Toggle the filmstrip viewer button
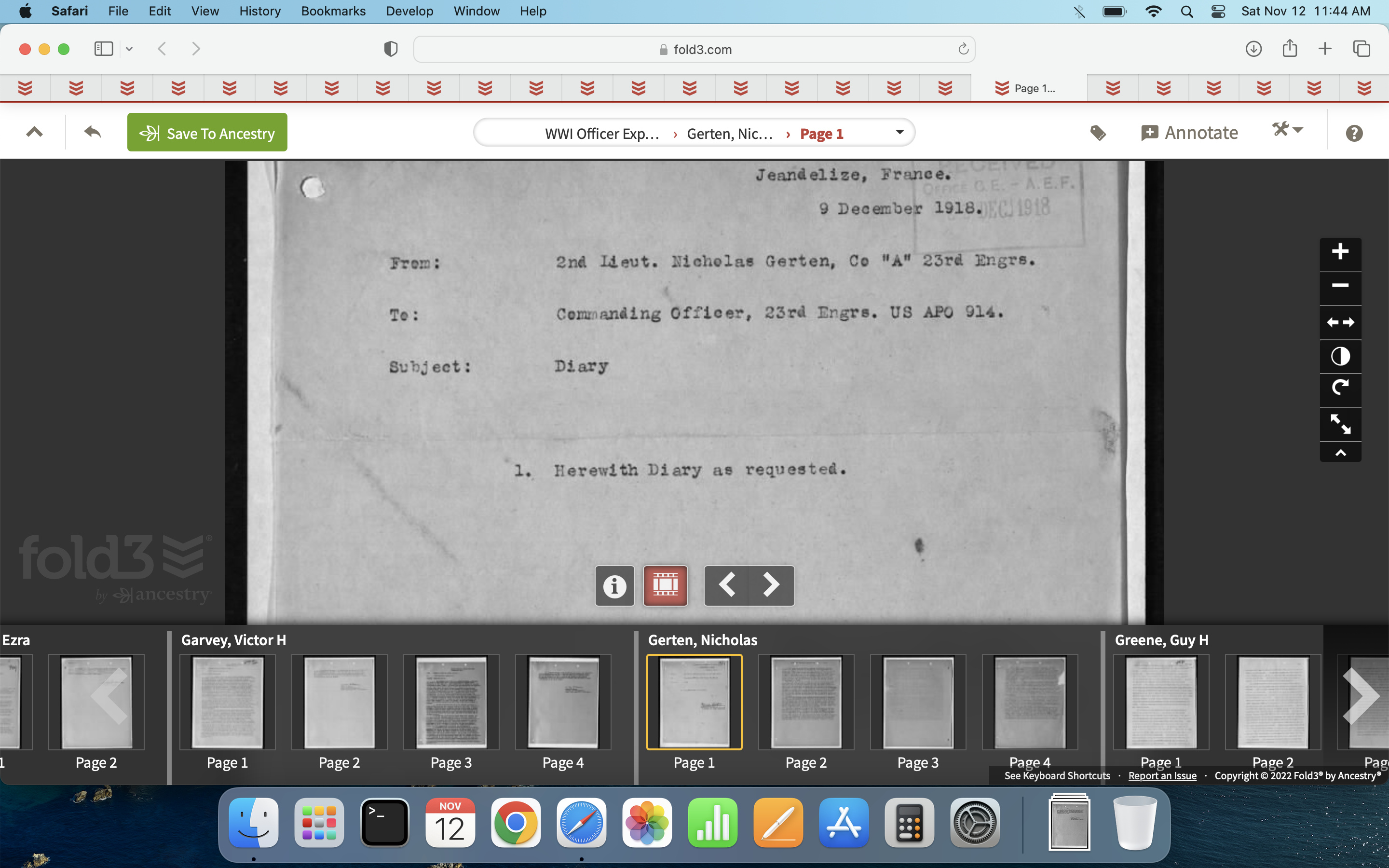The image size is (1389, 868). click(x=665, y=585)
